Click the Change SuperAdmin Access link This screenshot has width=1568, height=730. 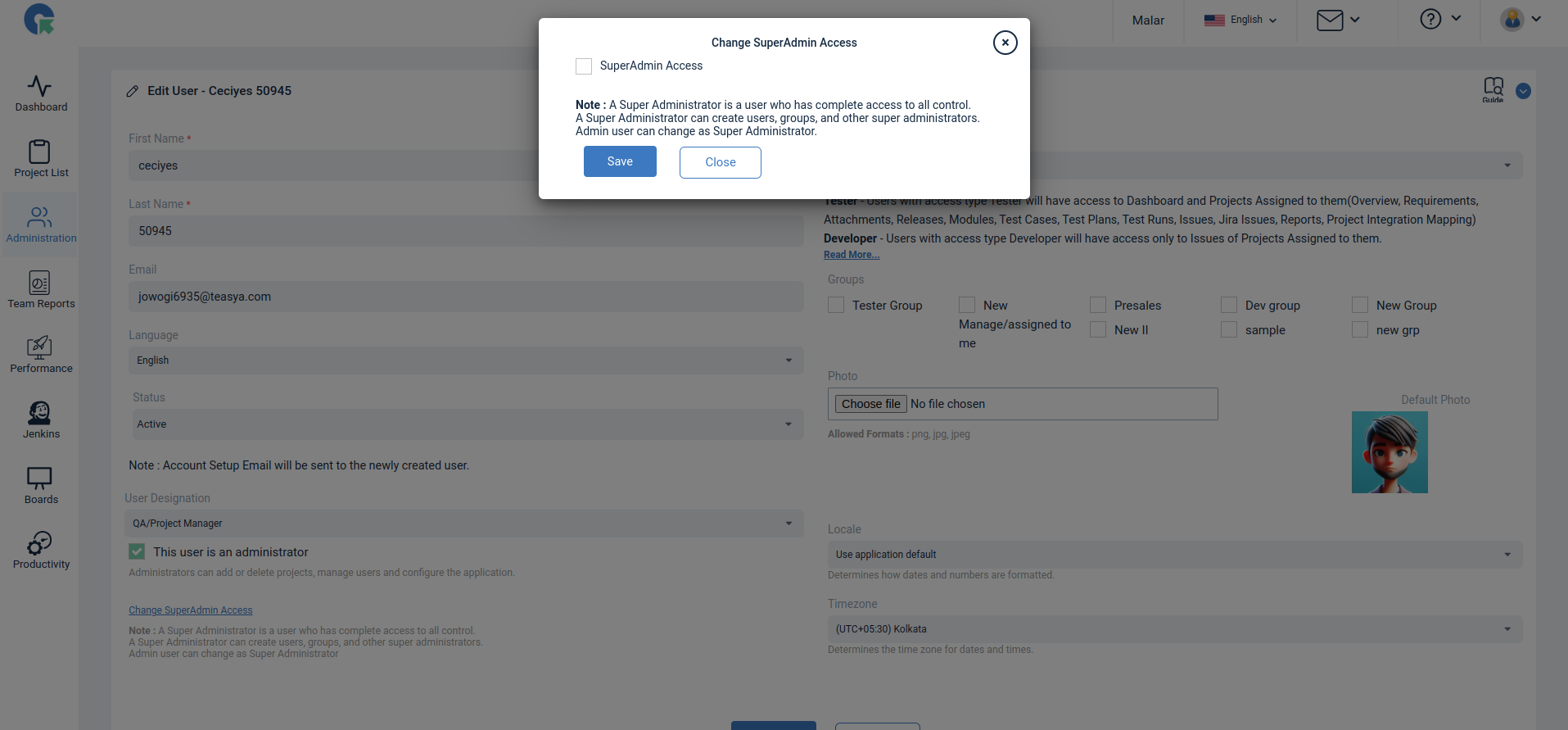[x=191, y=610]
